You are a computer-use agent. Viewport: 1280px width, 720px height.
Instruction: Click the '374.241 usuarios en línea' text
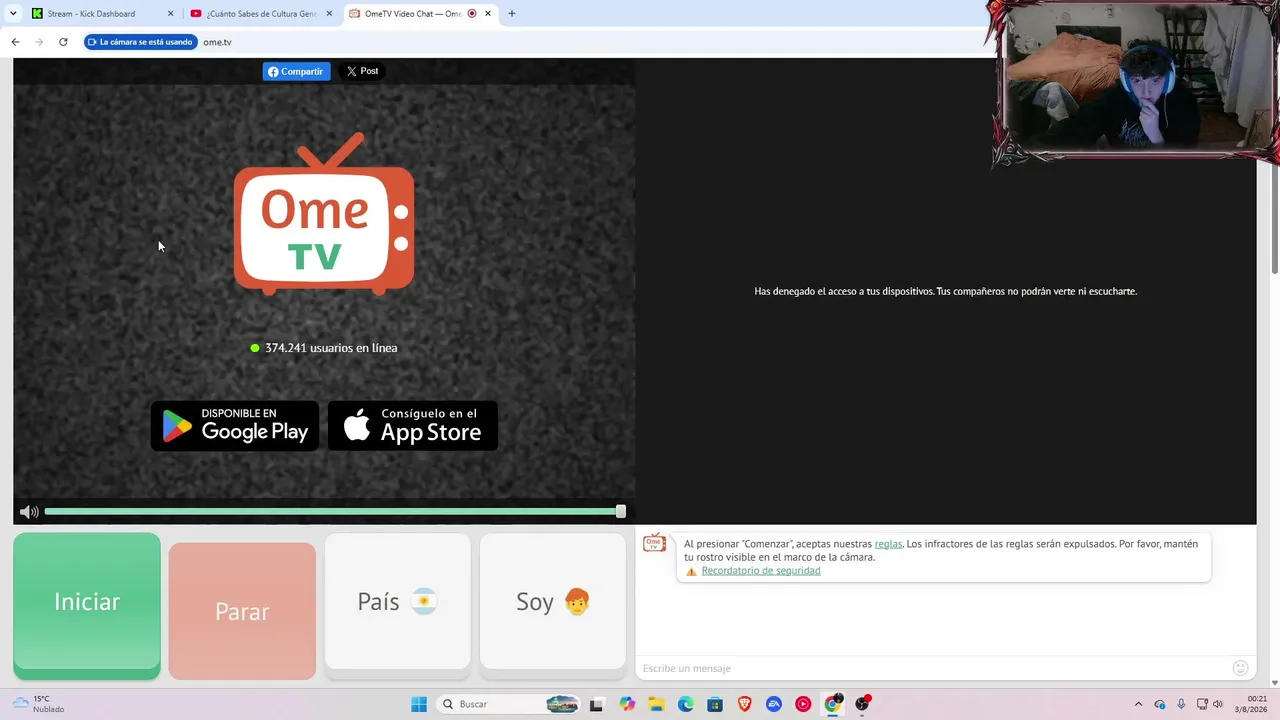click(x=331, y=348)
